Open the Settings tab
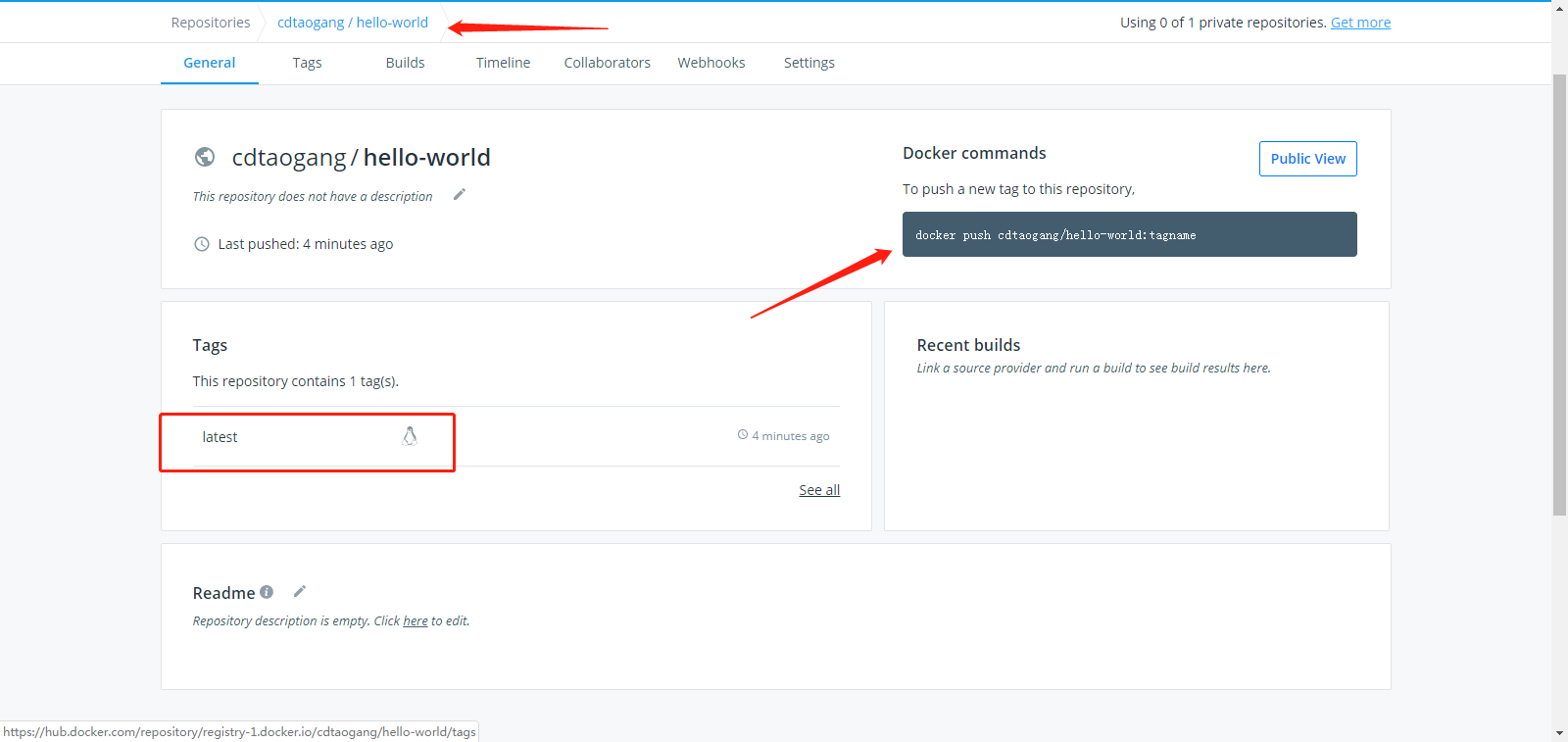Screen dimensions: 1568x742 click(809, 63)
